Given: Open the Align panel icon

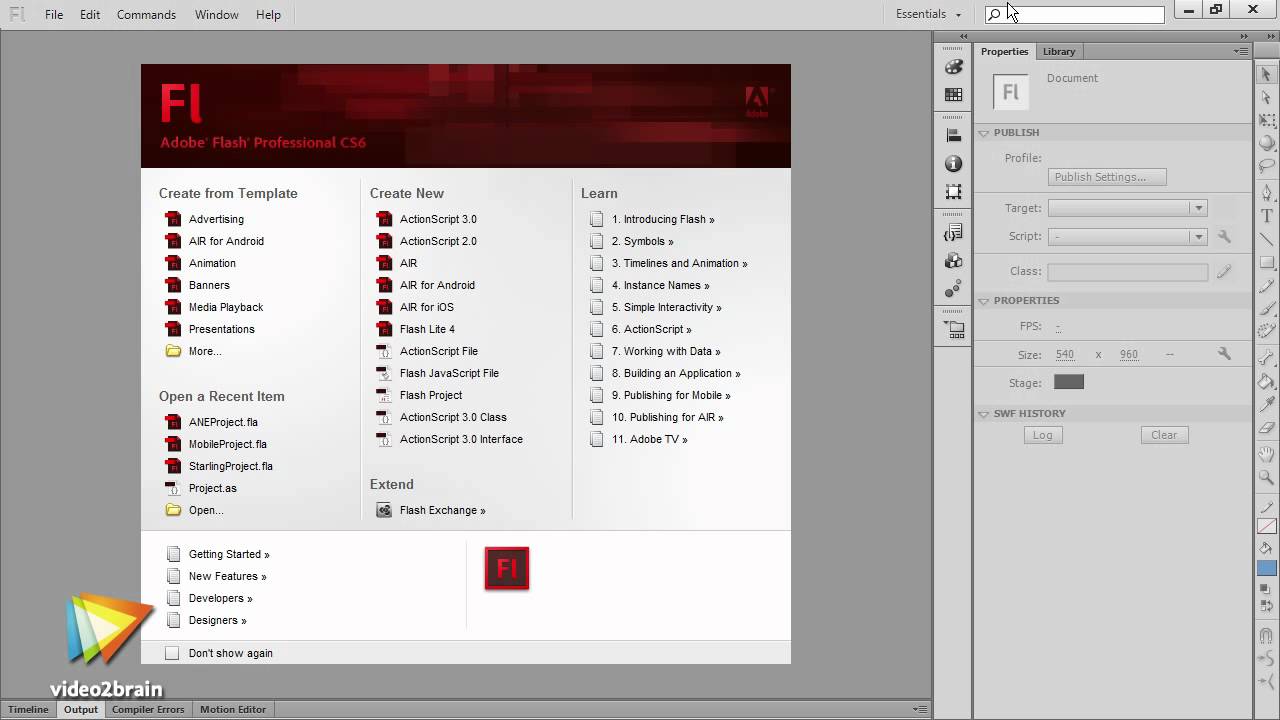Looking at the screenshot, I should coord(954,135).
